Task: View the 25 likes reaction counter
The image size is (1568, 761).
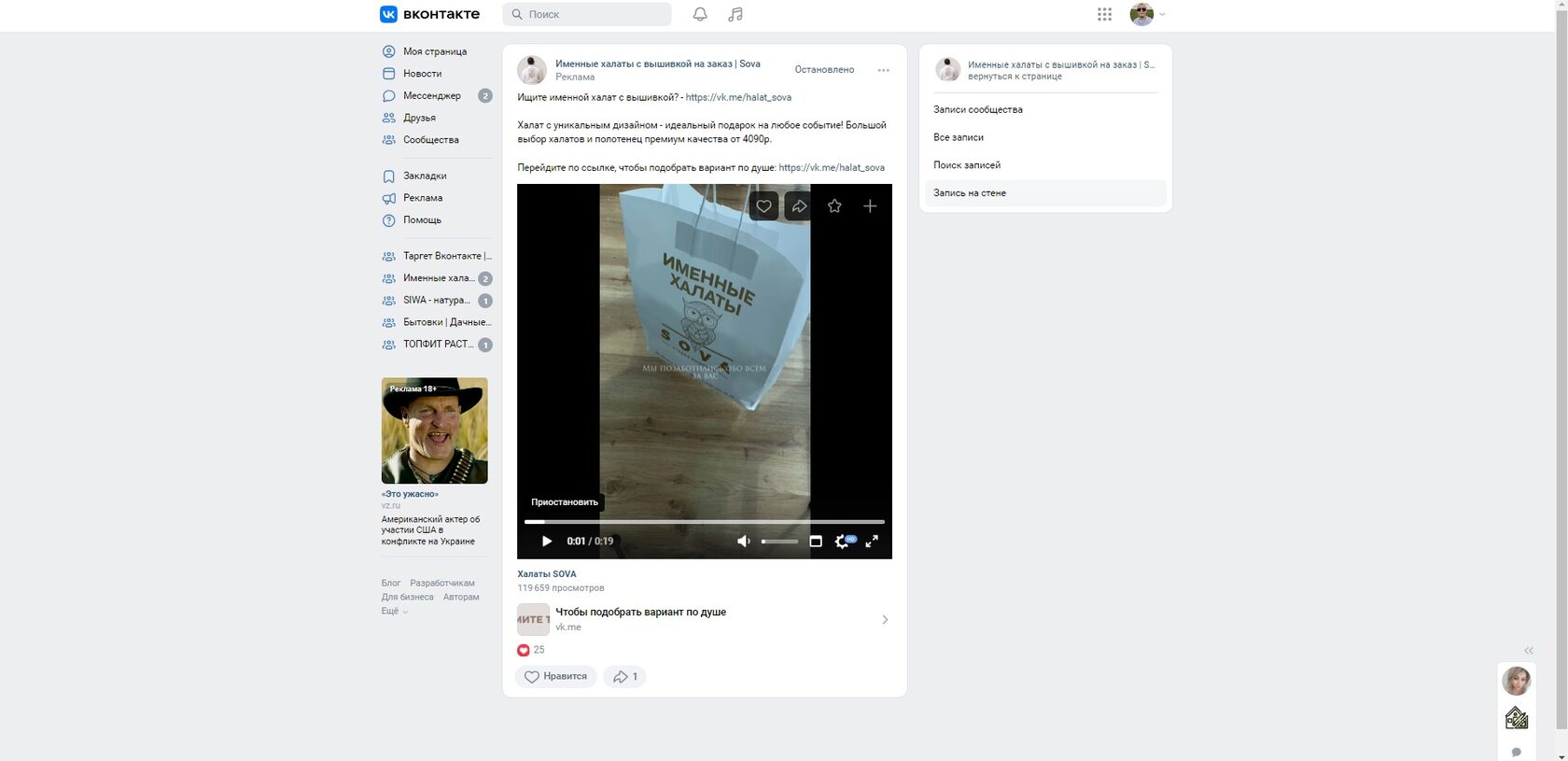Action: point(531,650)
